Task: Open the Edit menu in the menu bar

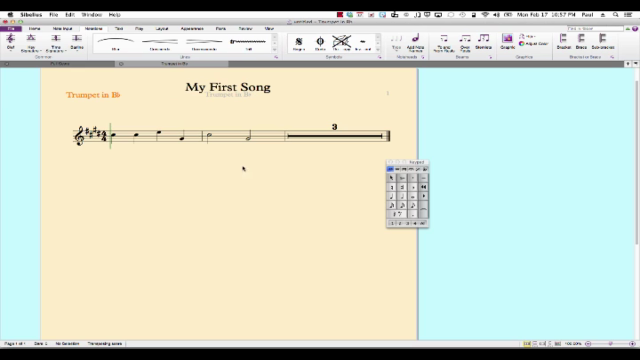Action: (x=70, y=15)
